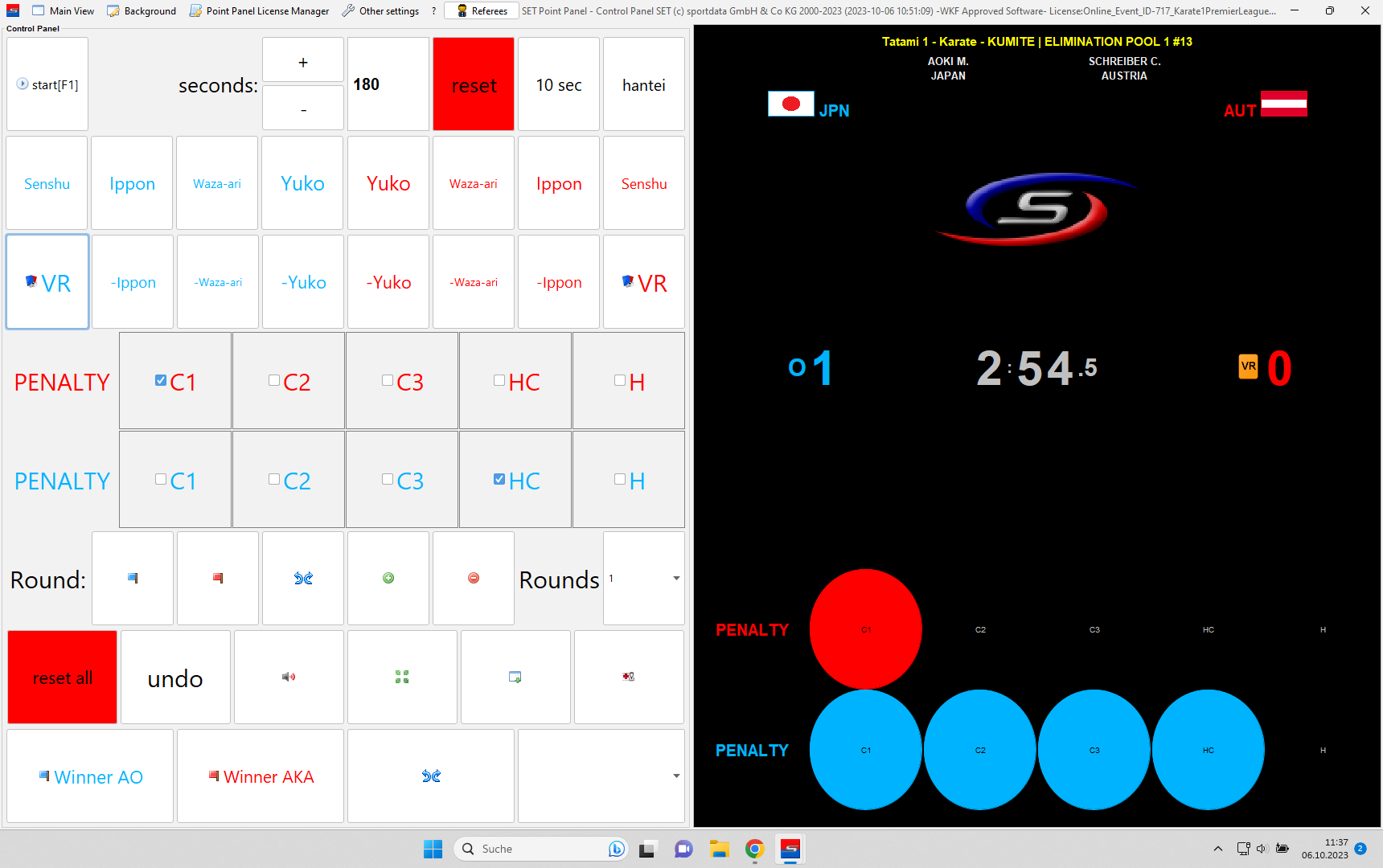This screenshot has height=868, width=1383.
Task: Open Background settings in the top bar
Action: [x=142, y=10]
